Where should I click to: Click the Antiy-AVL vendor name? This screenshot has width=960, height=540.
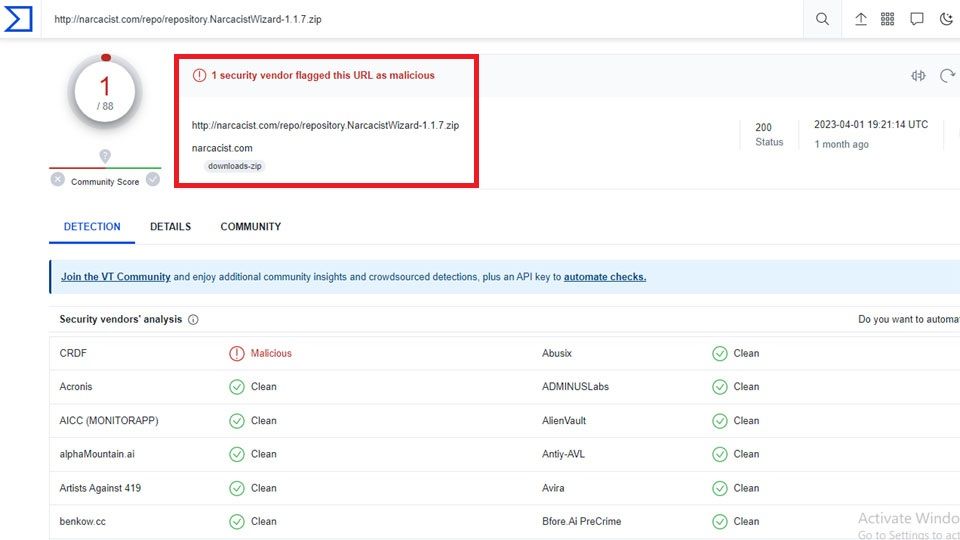coord(563,454)
